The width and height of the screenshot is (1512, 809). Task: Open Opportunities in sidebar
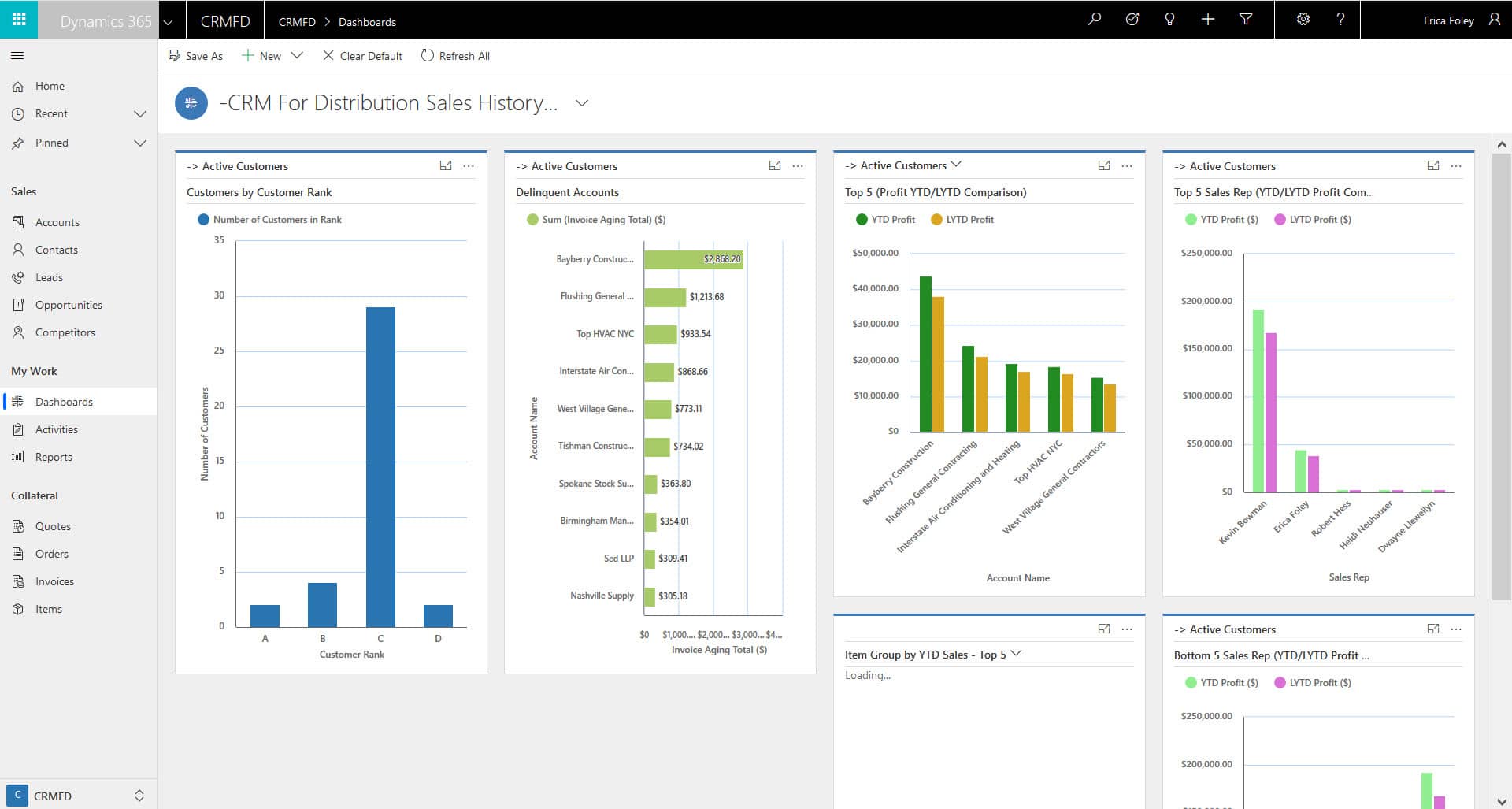coord(79,305)
